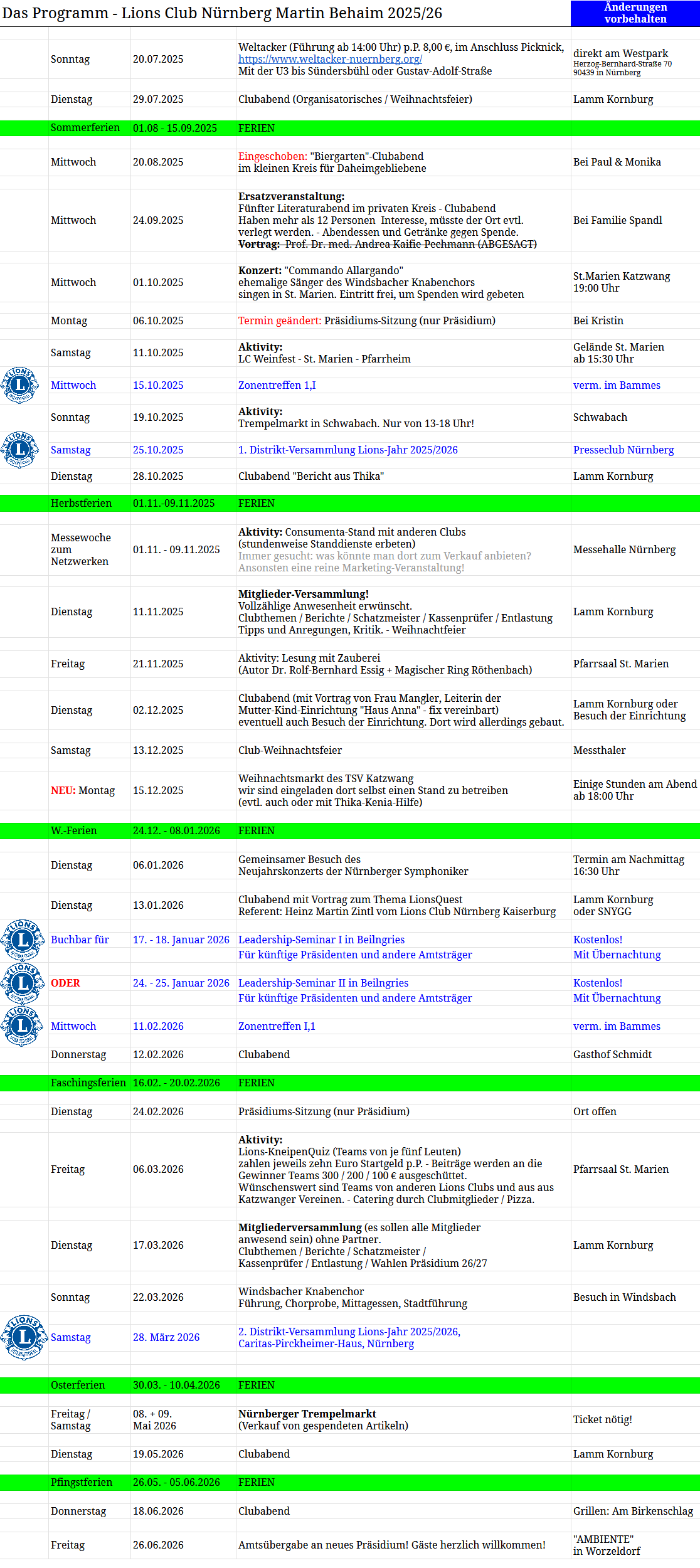Open the 2. Distrikt-Versammlung Lions-Jahr 2025/2026 link
700x1568 pixels.
pyautogui.click(x=349, y=1331)
